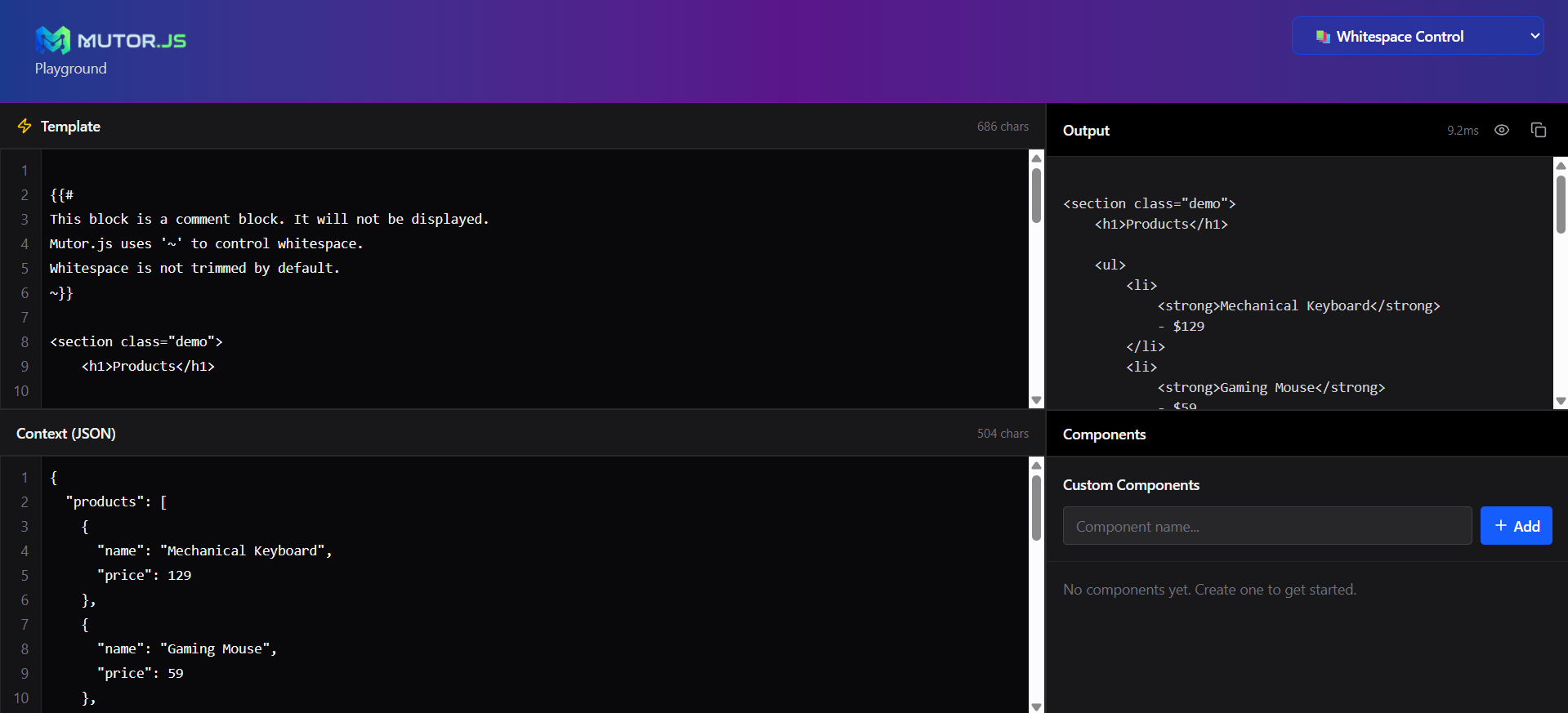Click the Output panel scrollbar thumb
Viewport: 1568px width, 713px height.
pos(1561,204)
